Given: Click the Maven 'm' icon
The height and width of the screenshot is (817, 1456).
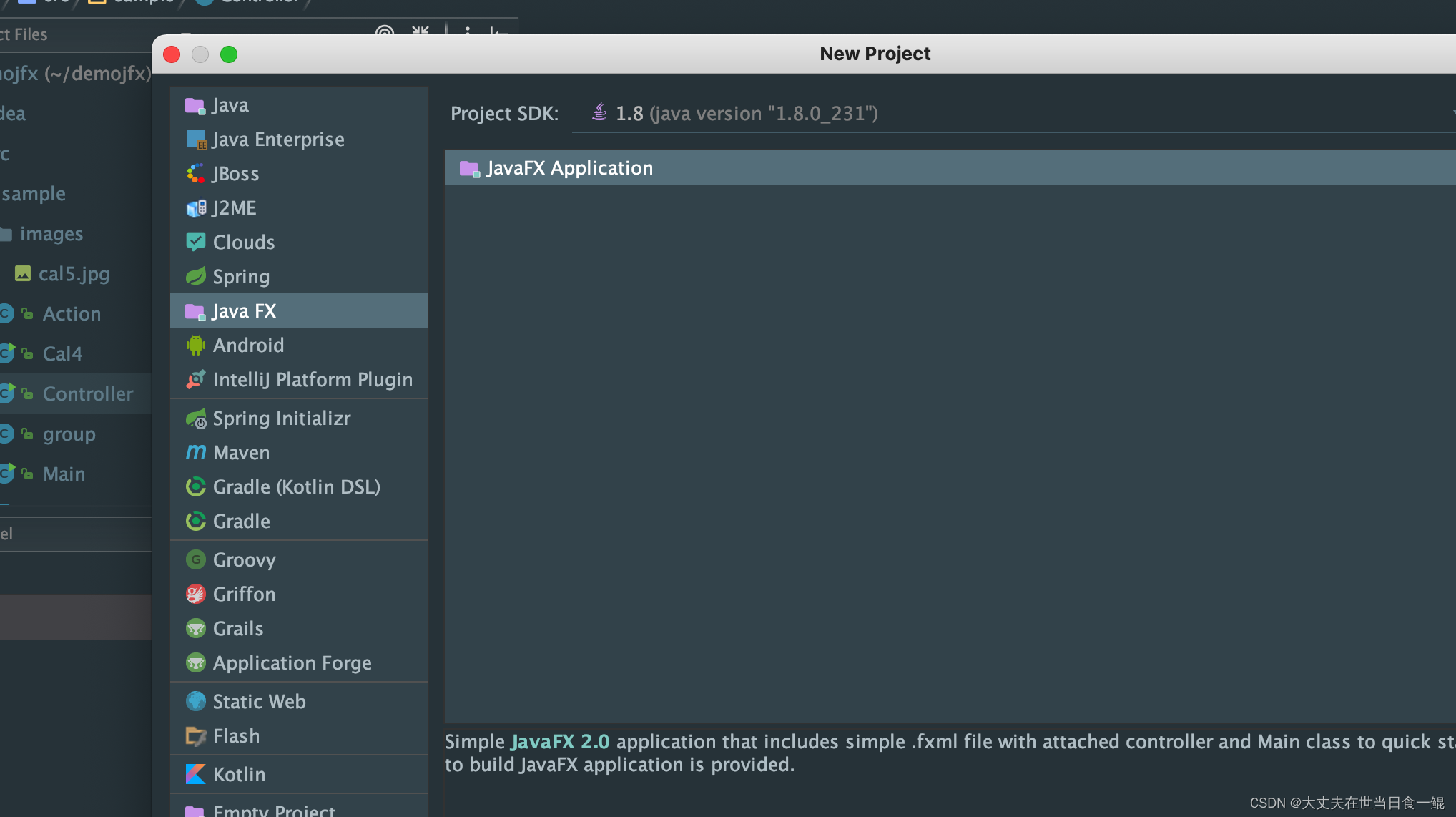Looking at the screenshot, I should [195, 453].
